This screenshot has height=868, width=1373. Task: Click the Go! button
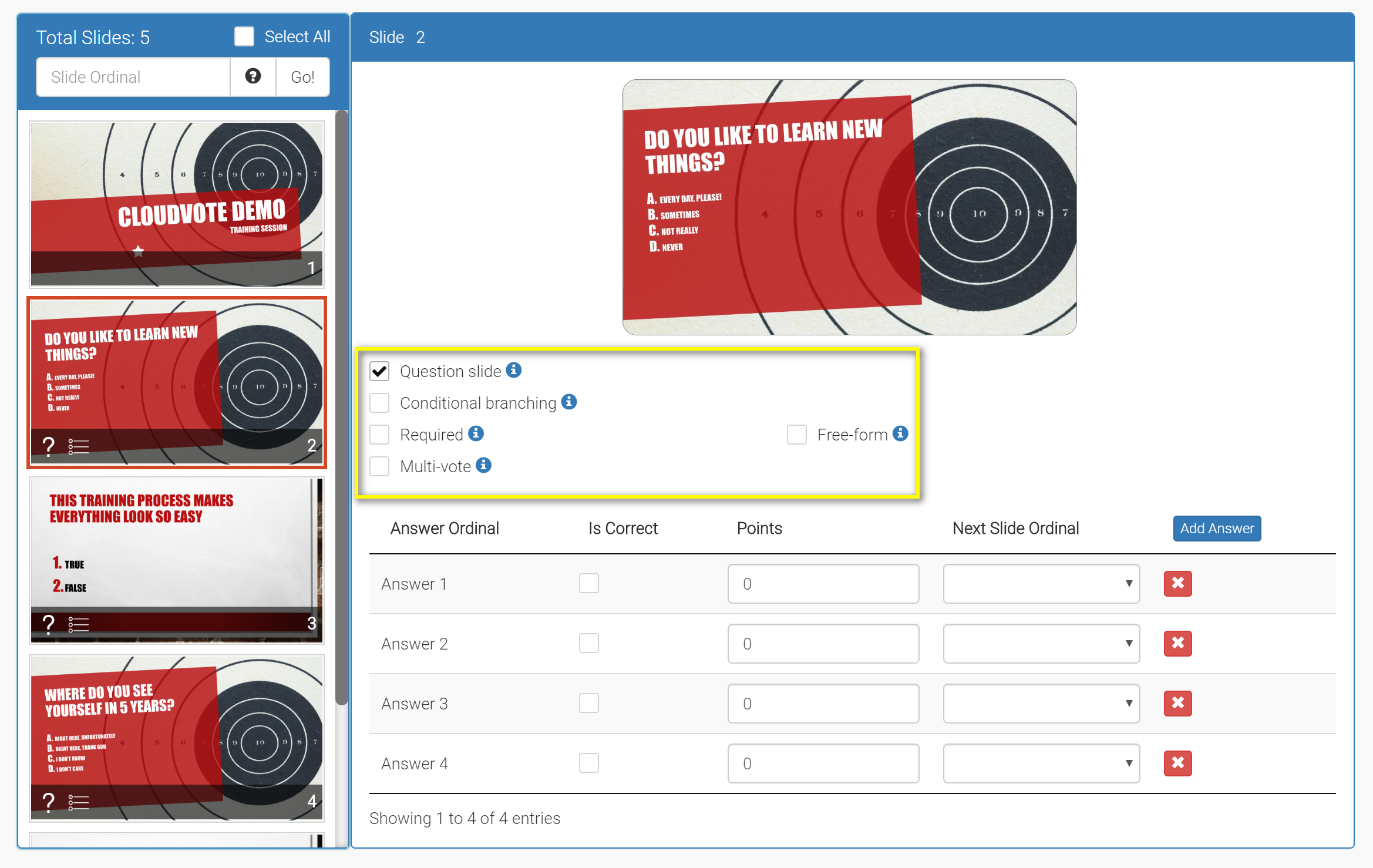pyautogui.click(x=302, y=77)
